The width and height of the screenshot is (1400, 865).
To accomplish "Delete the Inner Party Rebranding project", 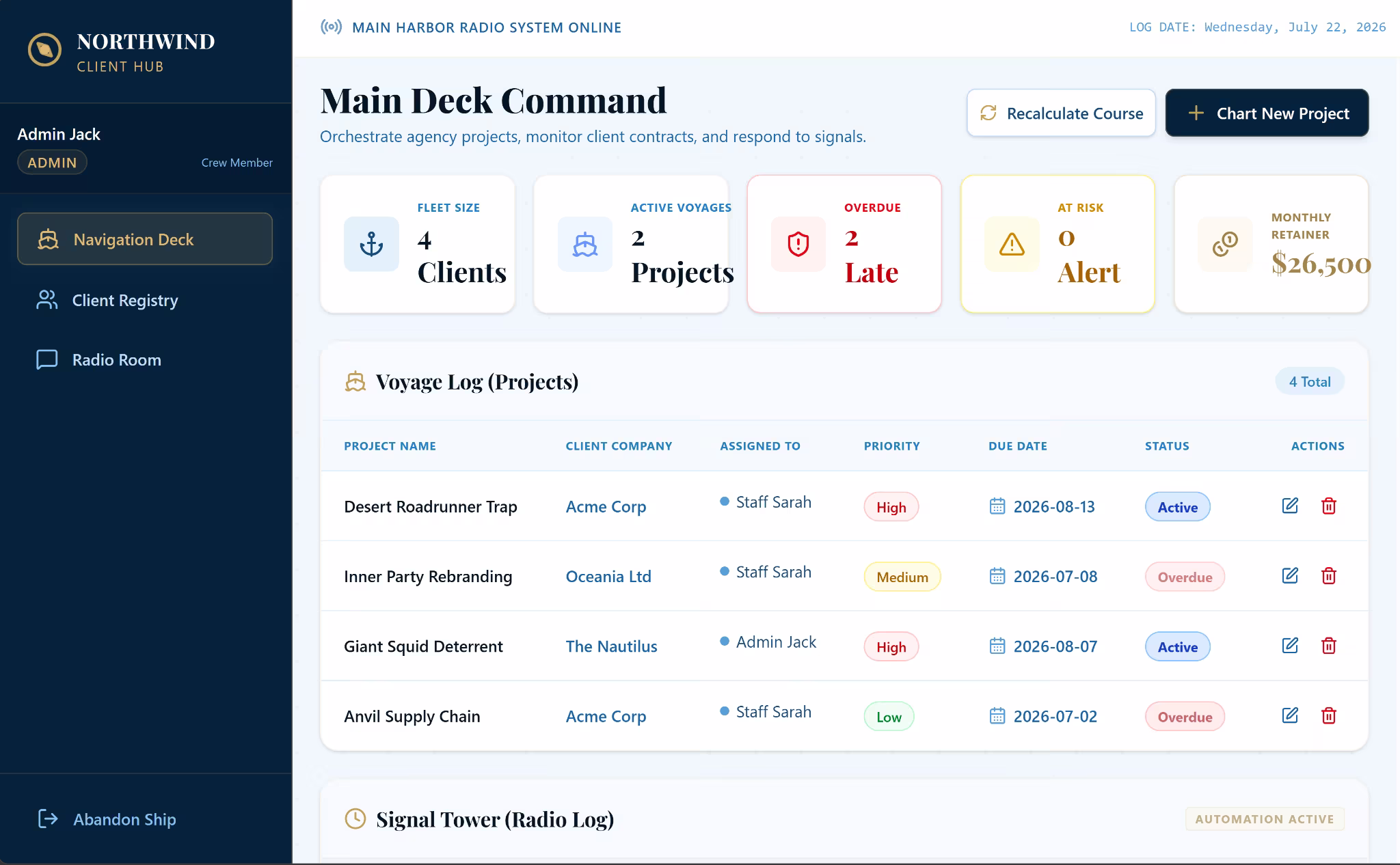I will coord(1329,575).
